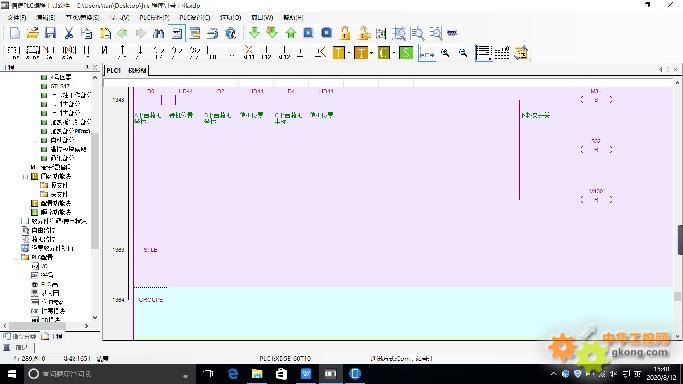Select the Cut scissors icon
Screen dimensions: 683x384
68,33
